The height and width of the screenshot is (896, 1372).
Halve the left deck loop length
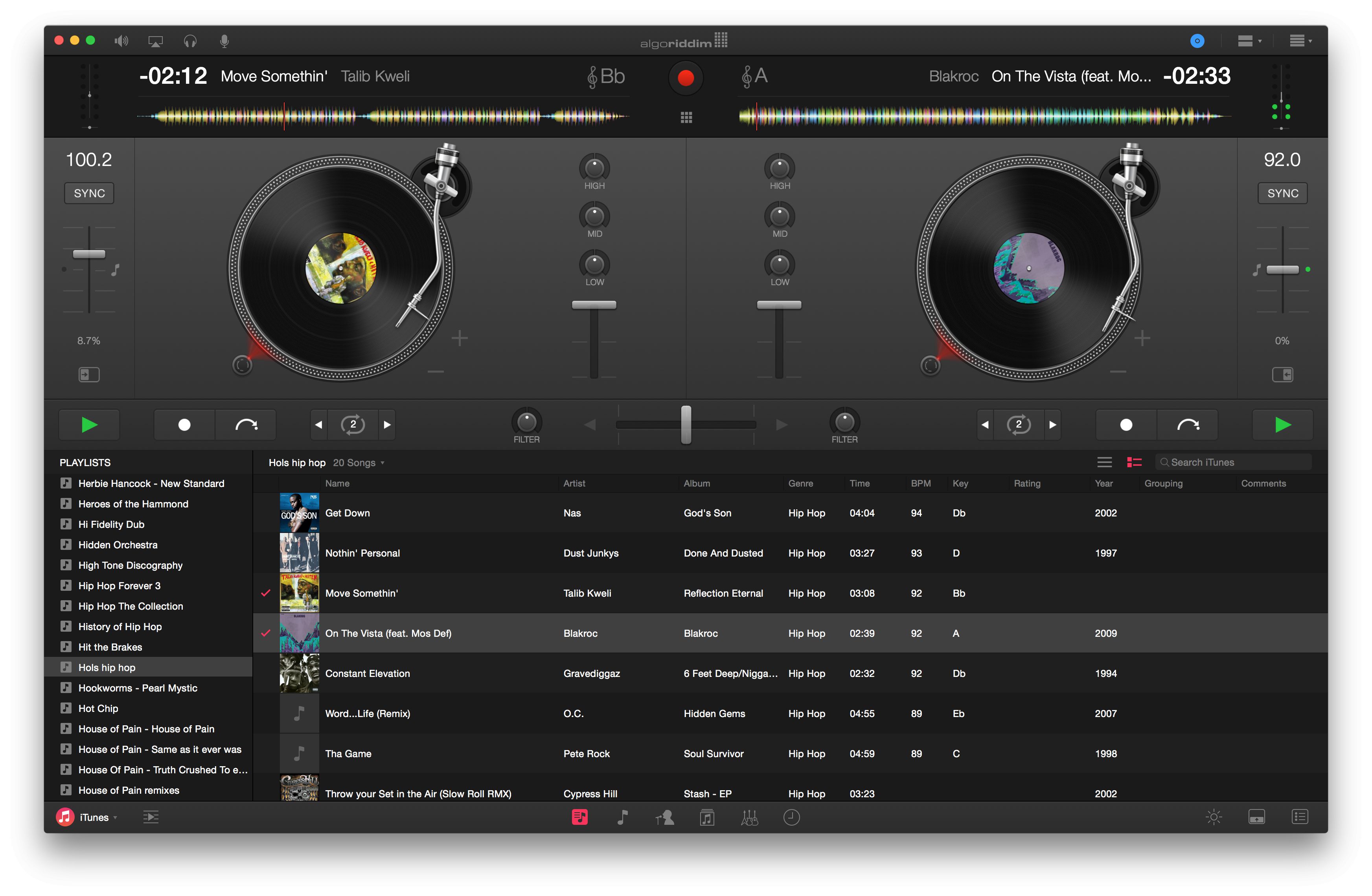(x=319, y=425)
